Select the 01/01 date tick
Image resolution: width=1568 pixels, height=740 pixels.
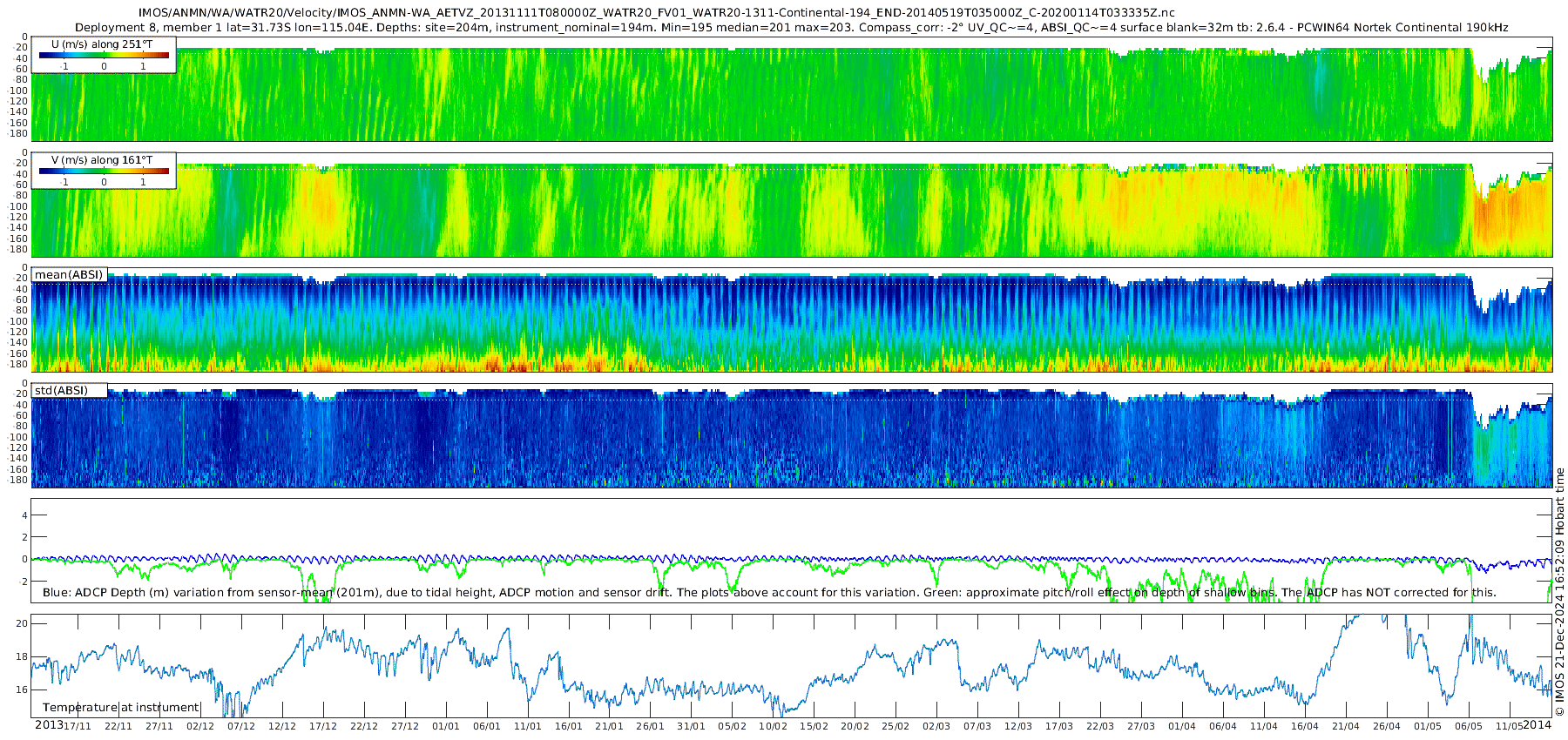click(446, 726)
